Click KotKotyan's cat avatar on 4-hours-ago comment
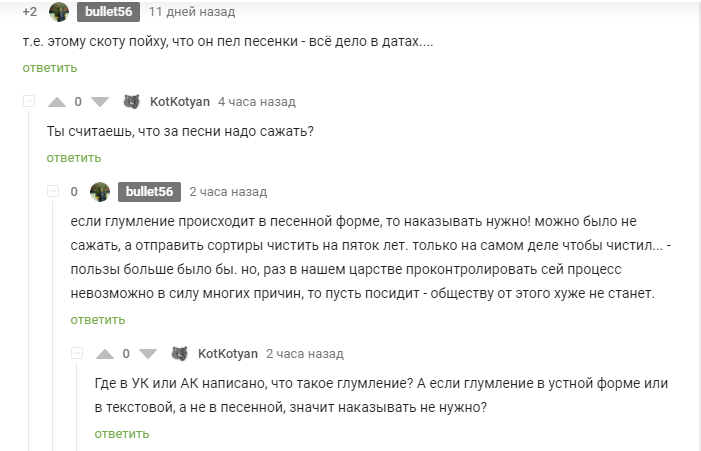 click(131, 102)
